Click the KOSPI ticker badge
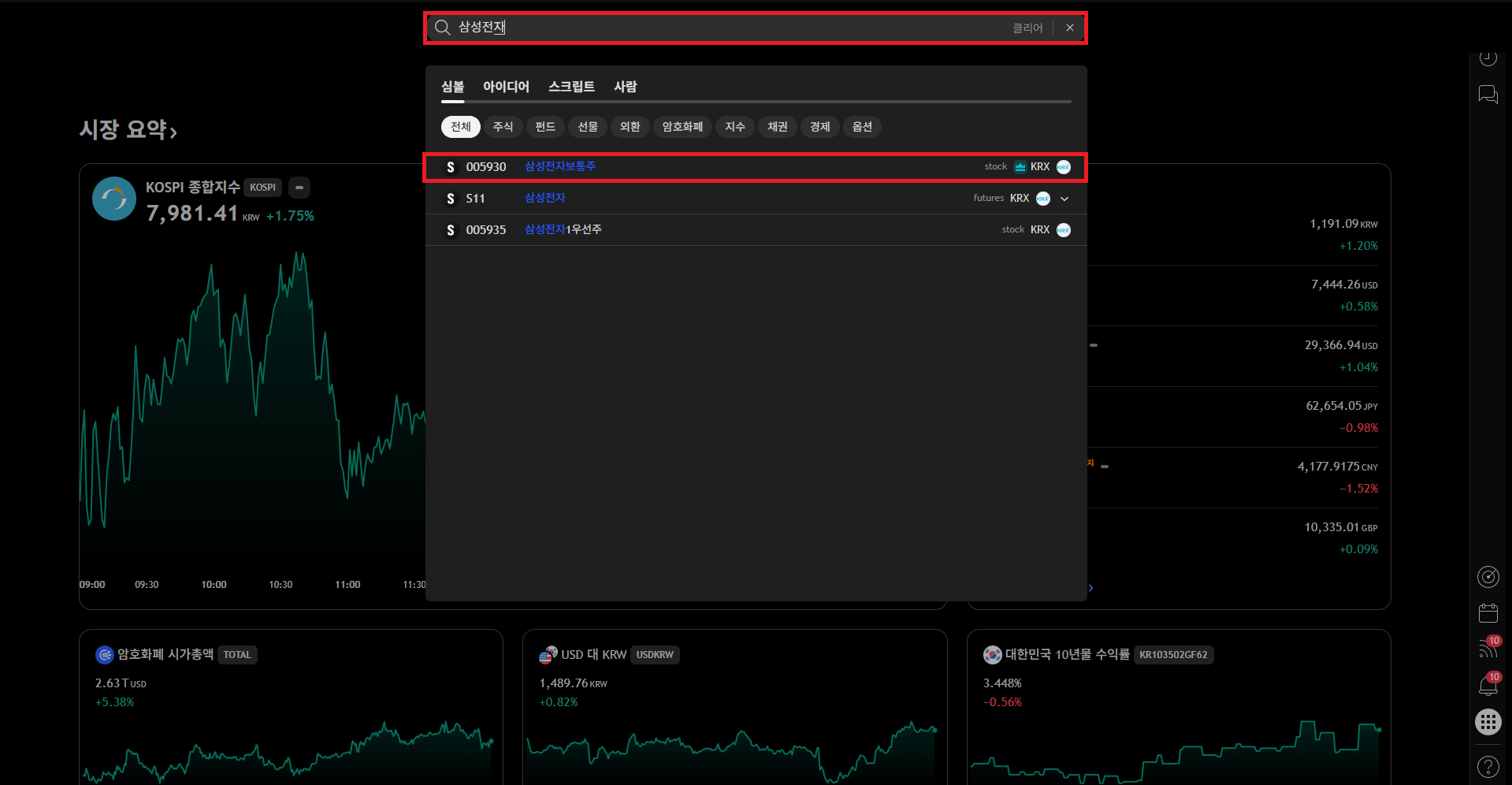The width and height of the screenshot is (1512, 785). click(x=262, y=188)
